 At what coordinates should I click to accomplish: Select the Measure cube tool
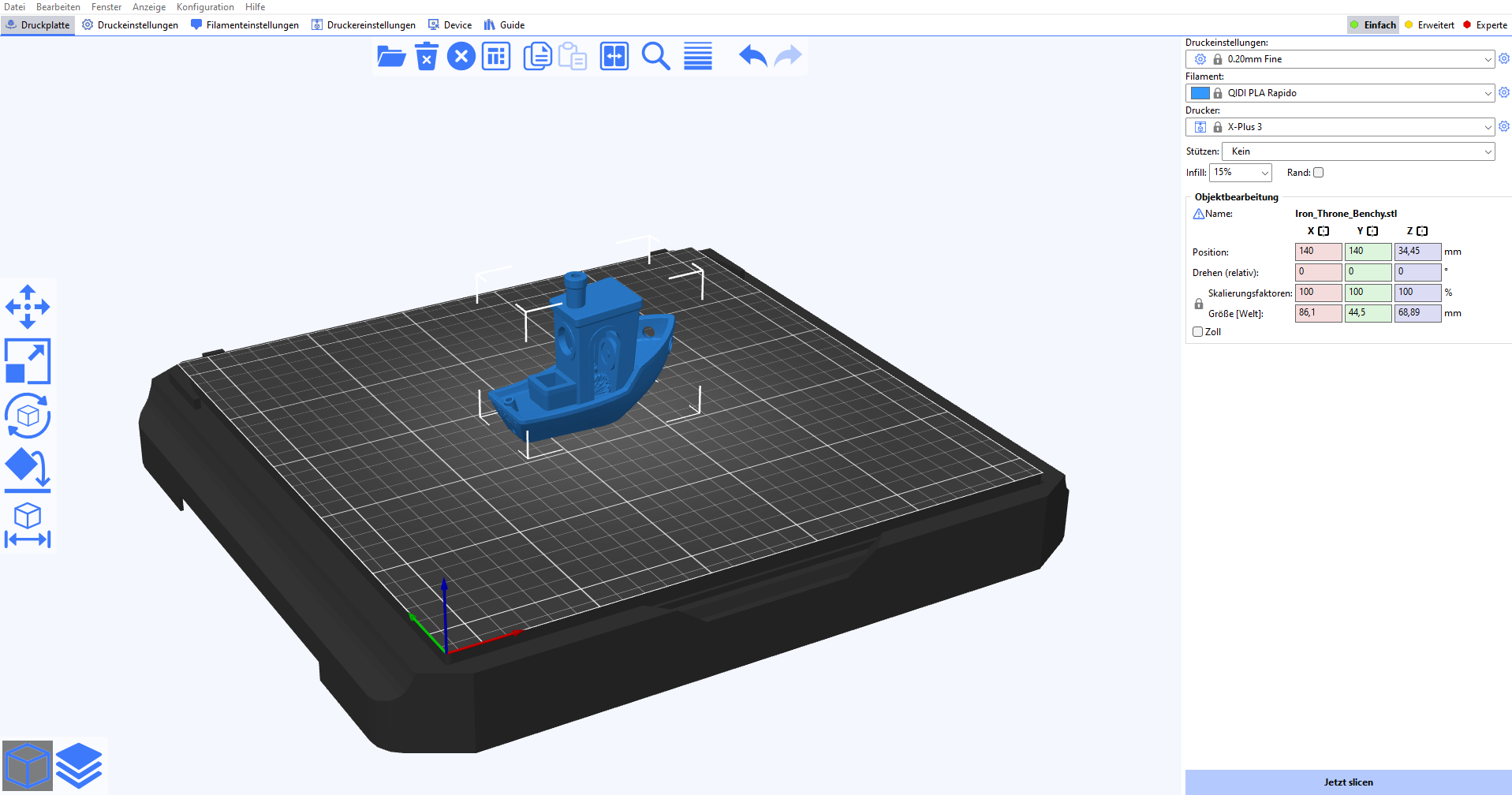pyautogui.click(x=28, y=525)
